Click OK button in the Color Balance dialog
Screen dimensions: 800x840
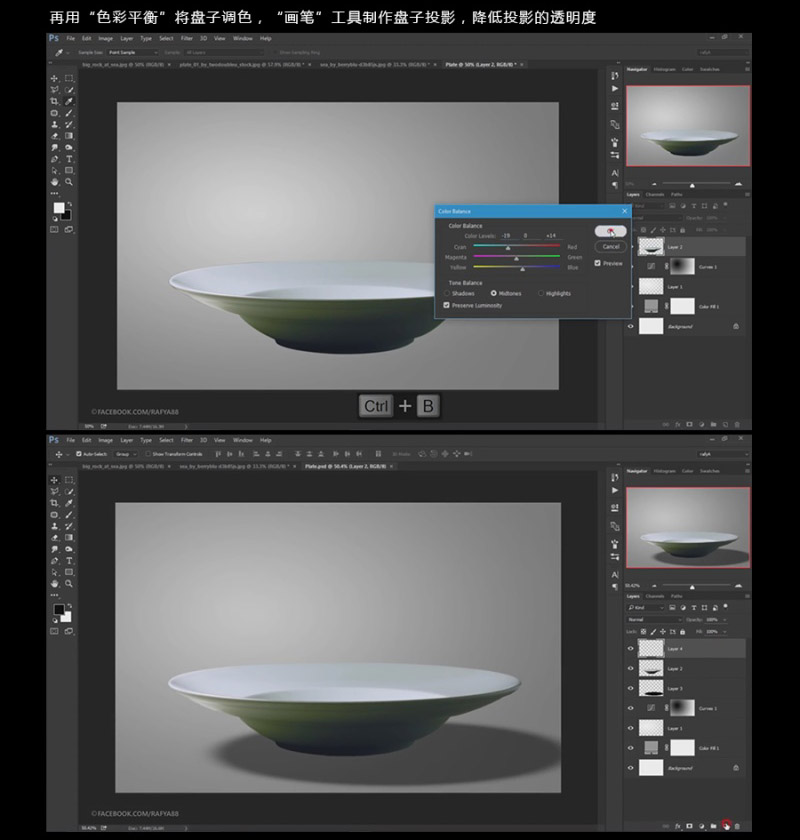tap(610, 231)
